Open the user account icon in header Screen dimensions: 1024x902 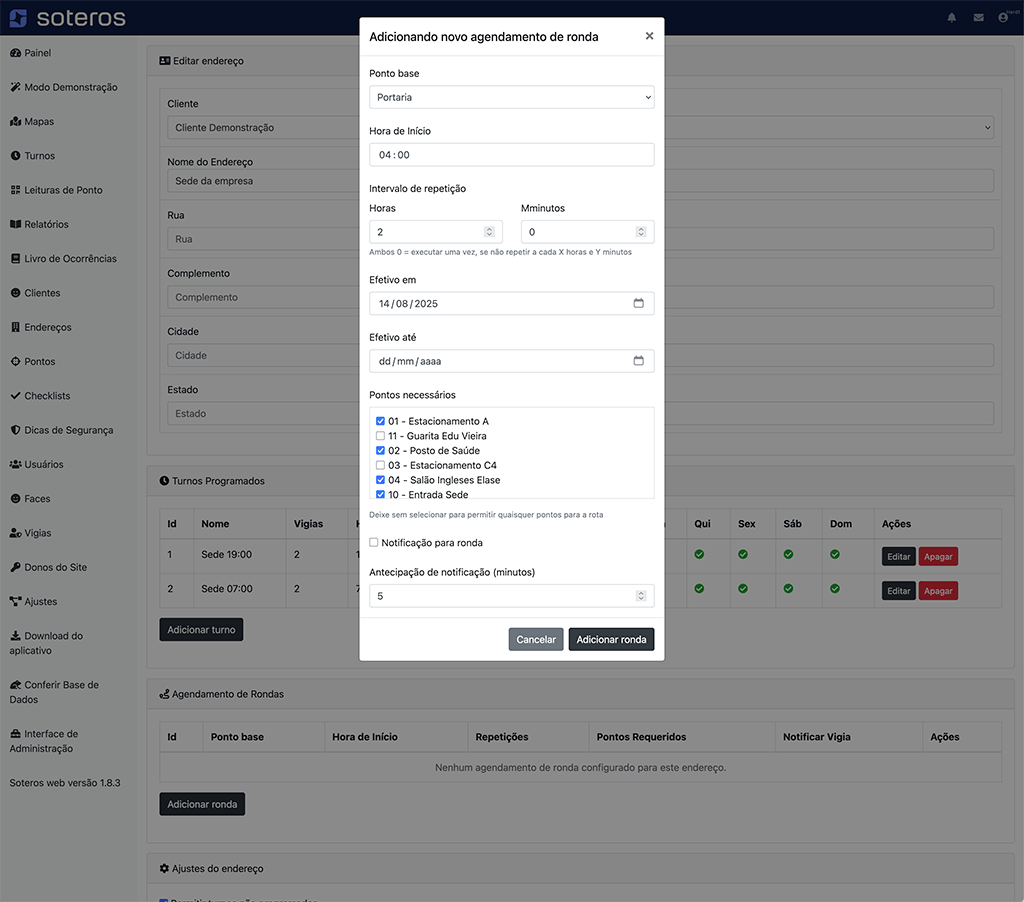point(1003,18)
